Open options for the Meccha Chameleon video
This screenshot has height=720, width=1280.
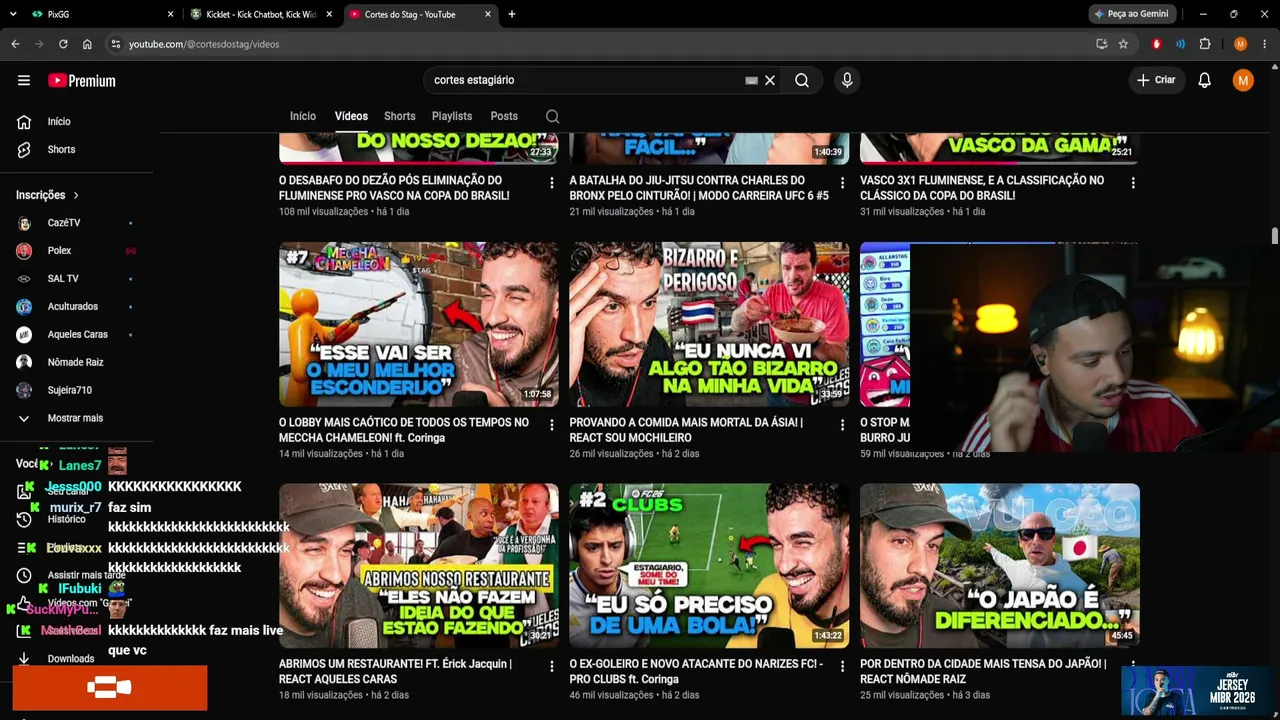coord(551,425)
